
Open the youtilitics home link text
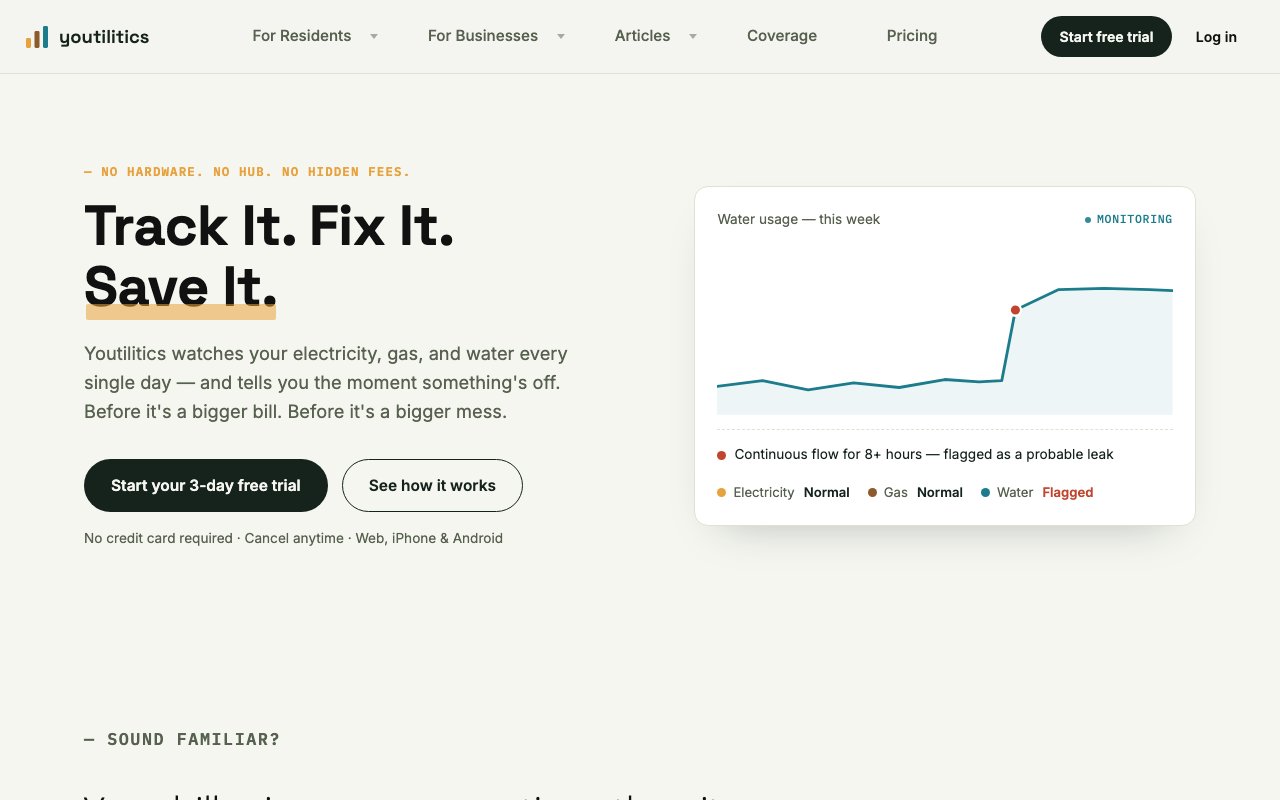coord(104,37)
